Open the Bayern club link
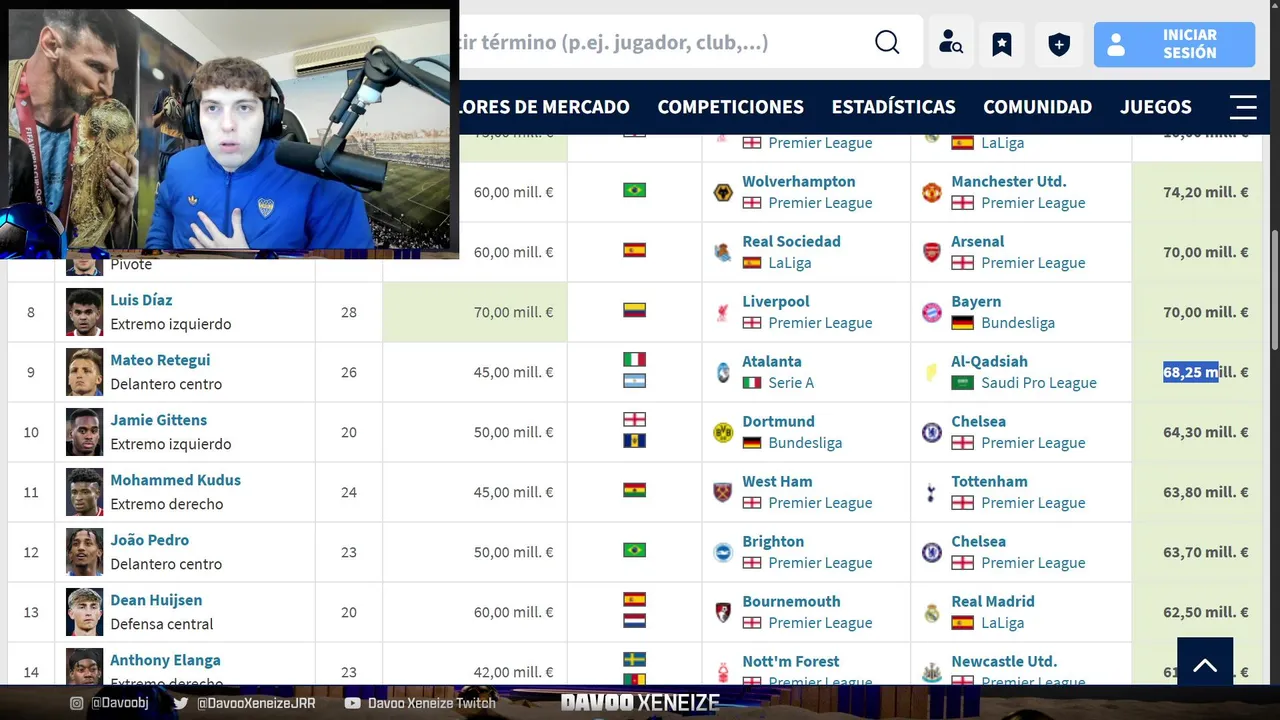 tap(976, 301)
